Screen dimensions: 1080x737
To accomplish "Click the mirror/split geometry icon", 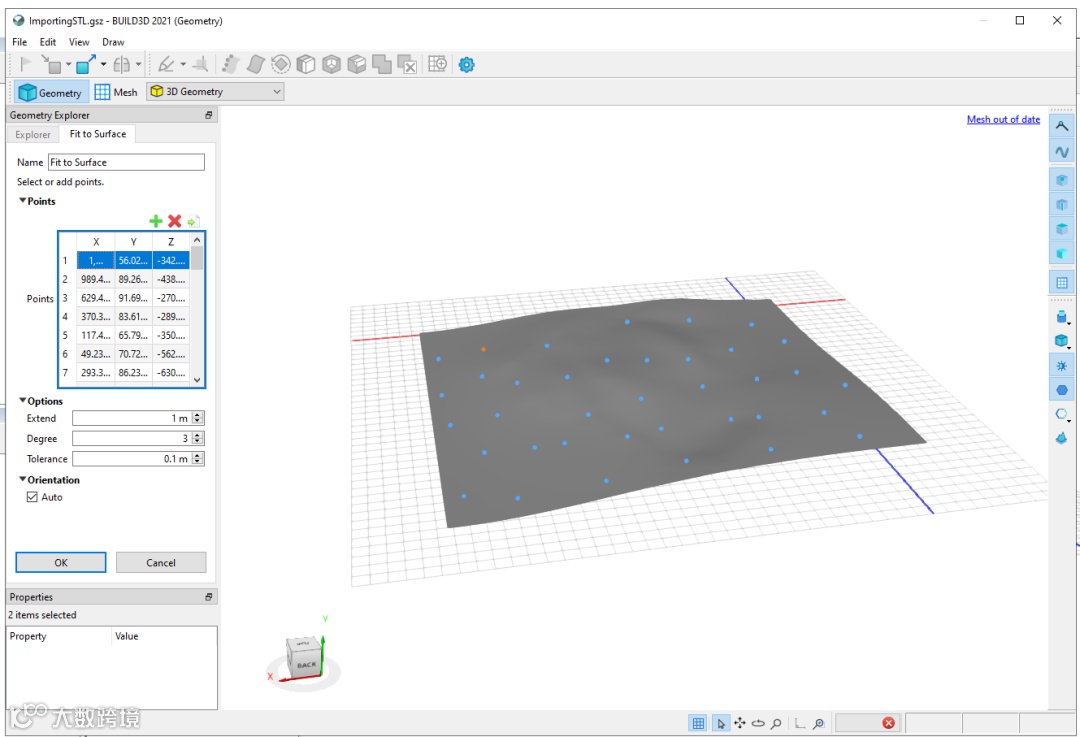I will point(122,65).
